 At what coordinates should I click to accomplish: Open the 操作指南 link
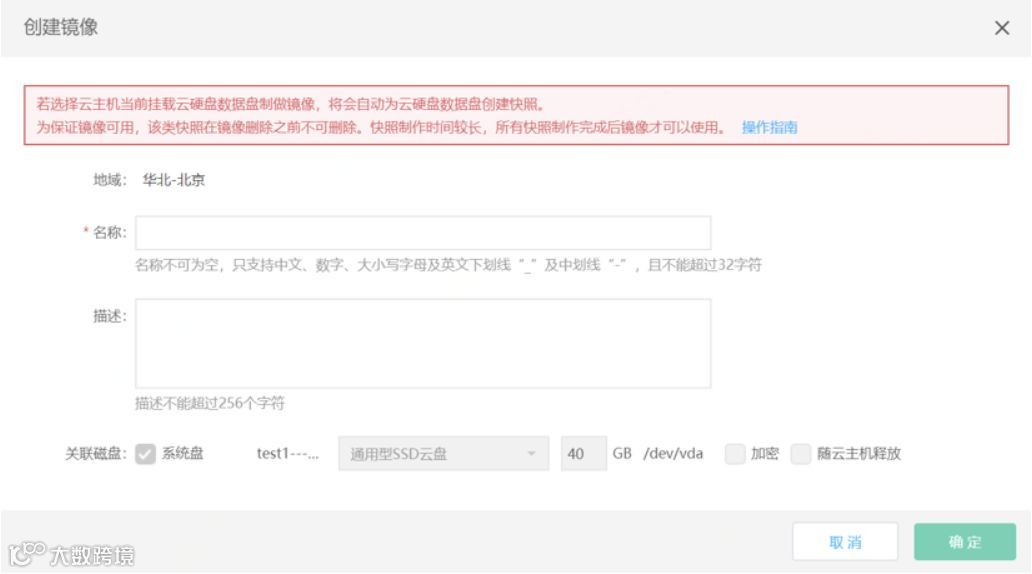(769, 127)
